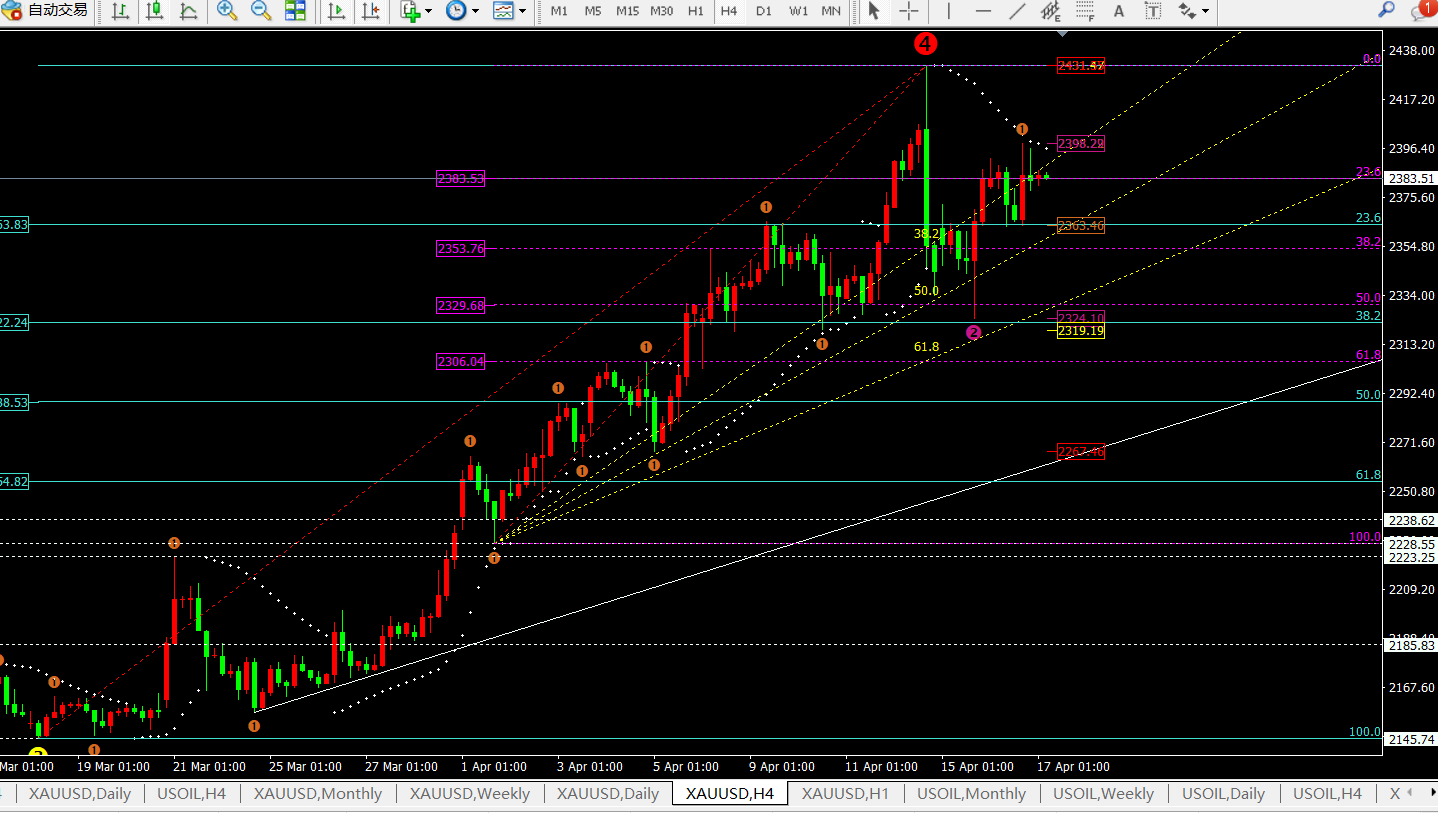This screenshot has height=813, width=1438.
Task: Switch chart to candlestick mode
Action: 154,11
